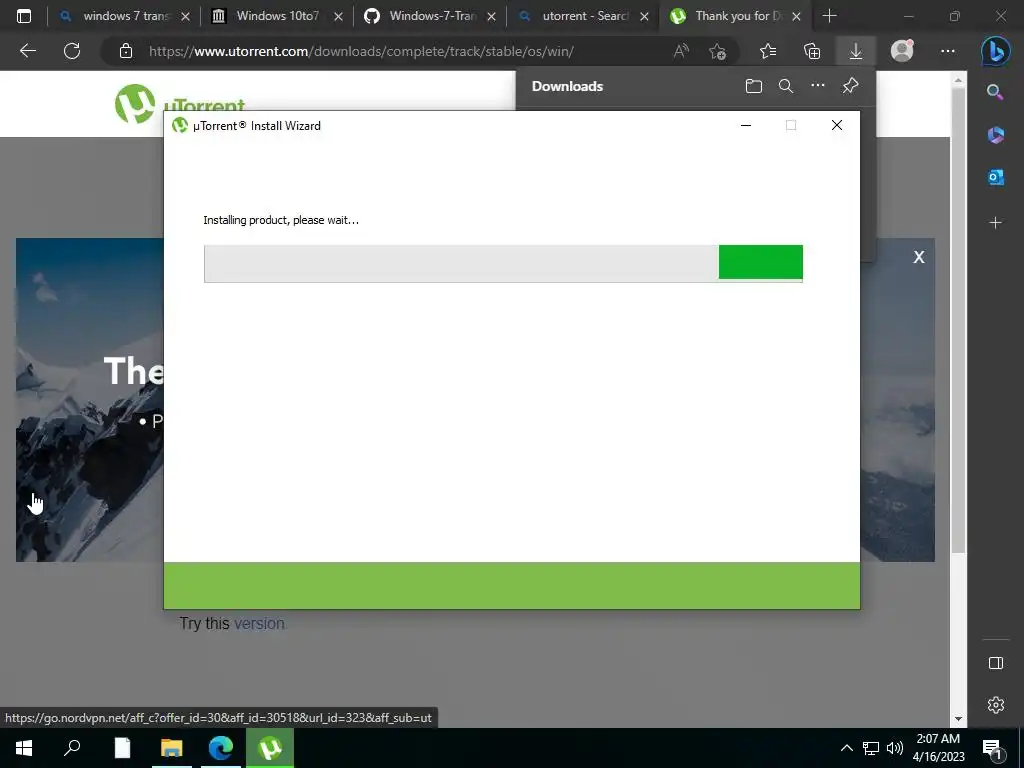Close the 'utorrent - Search' tab
Image resolution: width=1024 pixels, height=768 pixels.
pos(644,16)
